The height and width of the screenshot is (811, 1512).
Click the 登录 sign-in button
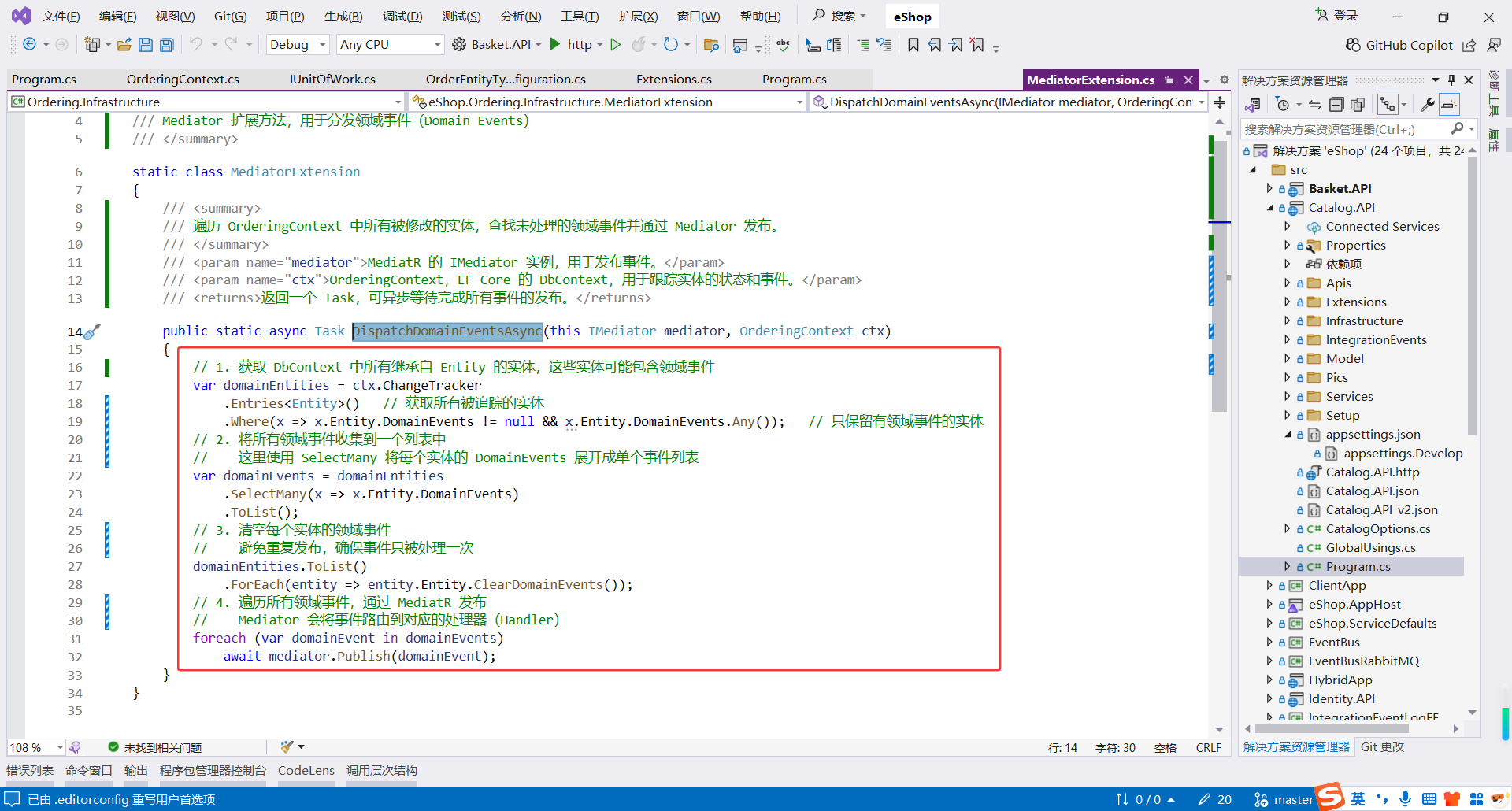tap(1343, 16)
